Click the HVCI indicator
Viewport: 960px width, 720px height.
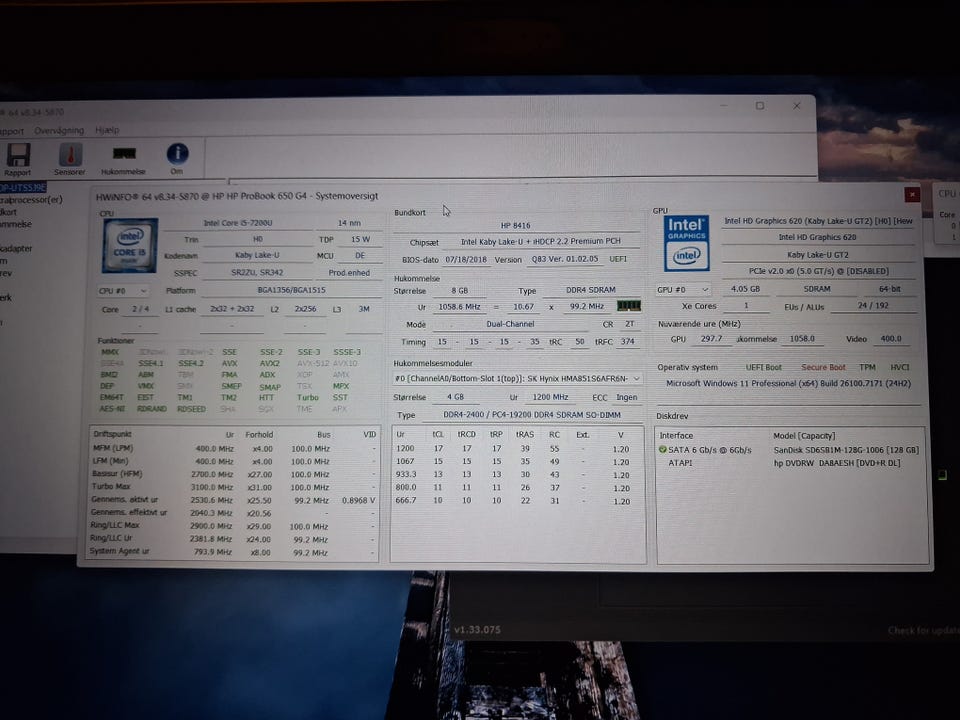coord(899,367)
